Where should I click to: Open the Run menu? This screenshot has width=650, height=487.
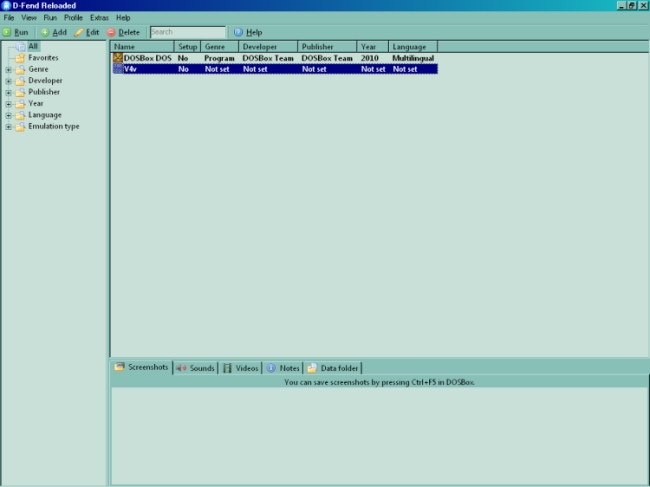(50, 18)
